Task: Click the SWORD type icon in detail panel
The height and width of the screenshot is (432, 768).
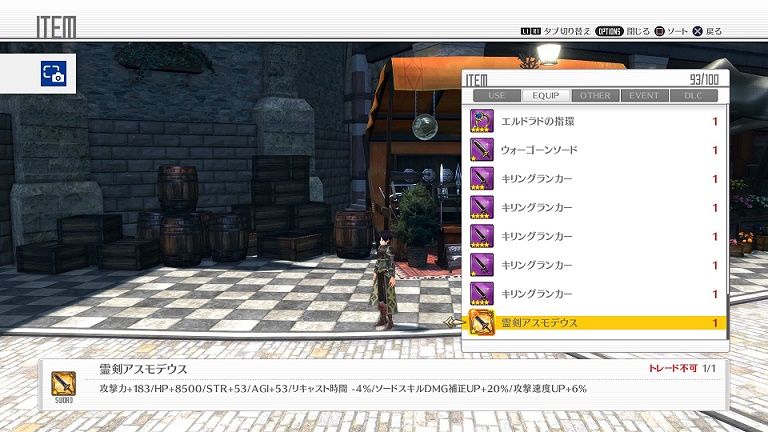Action: point(64,387)
